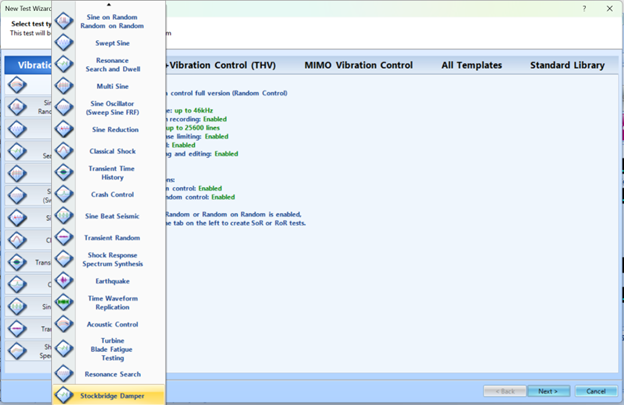Select the Multi Sine test icon
The image size is (624, 405).
pos(64,86)
